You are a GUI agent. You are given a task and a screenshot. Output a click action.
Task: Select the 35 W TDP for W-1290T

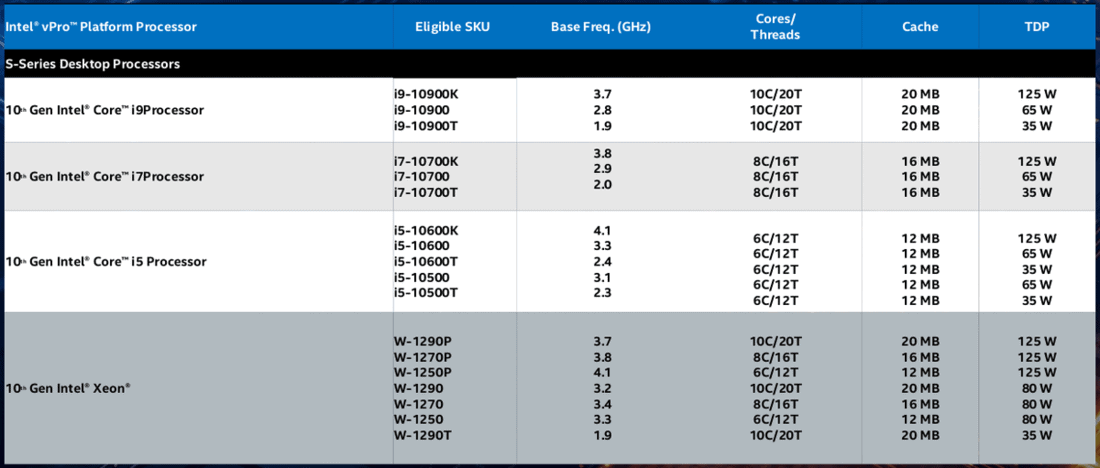click(1038, 436)
